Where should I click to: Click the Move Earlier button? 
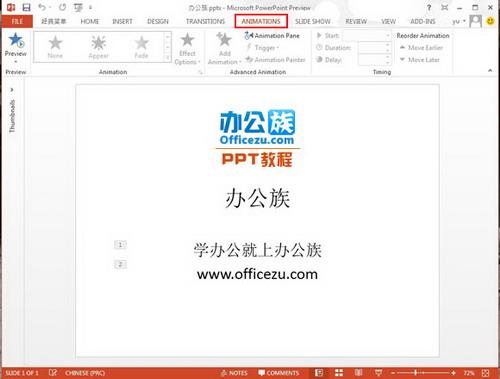[x=421, y=48]
